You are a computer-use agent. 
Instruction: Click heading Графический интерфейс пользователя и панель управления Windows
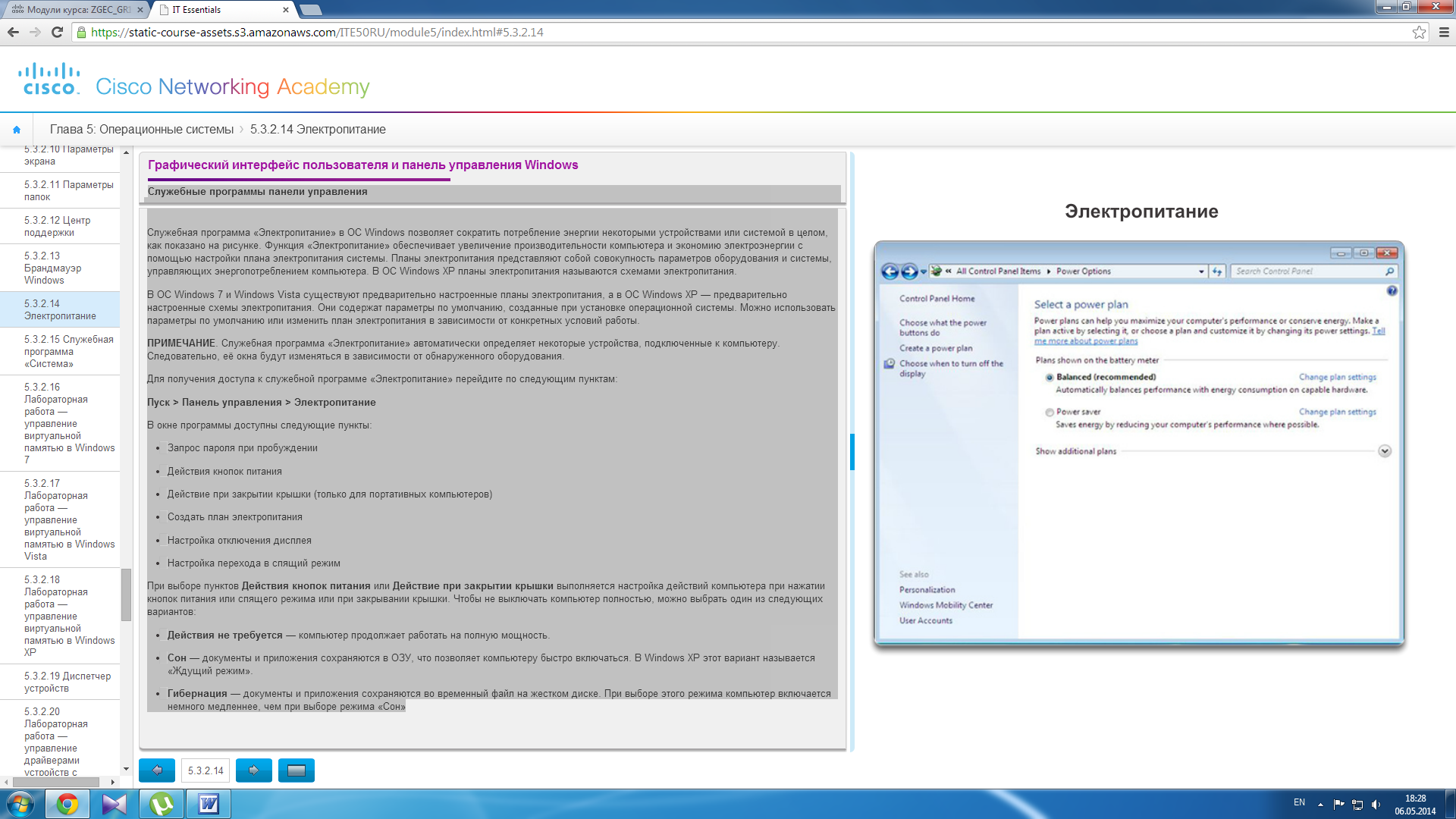click(362, 165)
